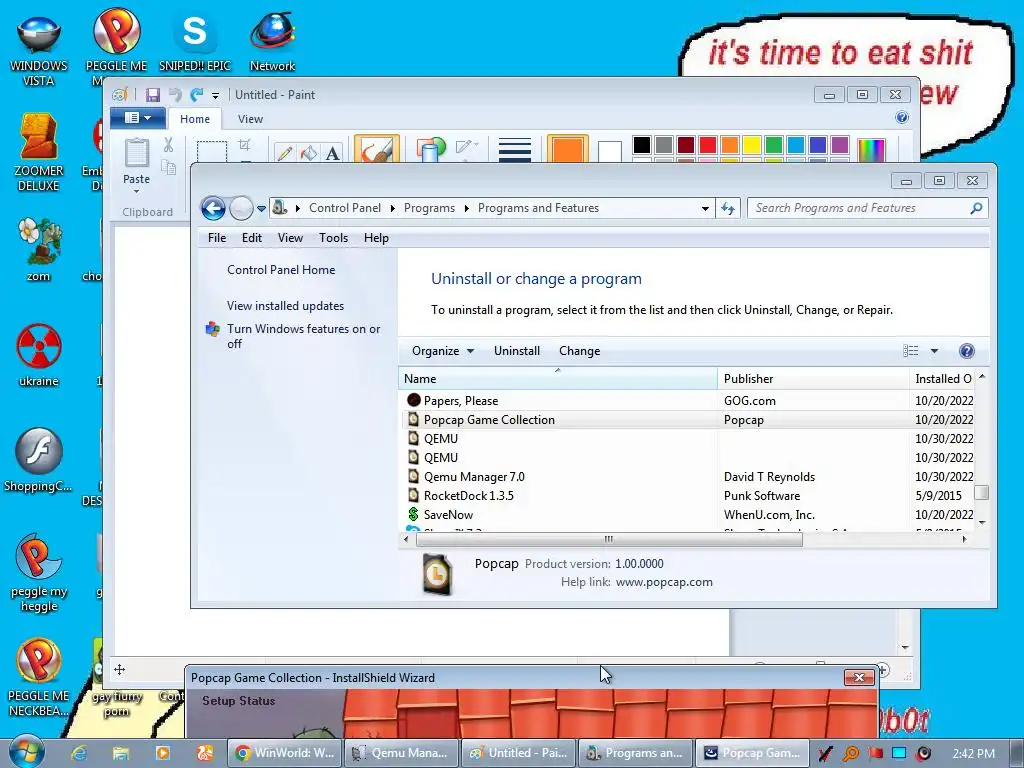1024x768 pixels.
Task: Click the Crop icon in Paint's ribbon
Action: point(245,145)
